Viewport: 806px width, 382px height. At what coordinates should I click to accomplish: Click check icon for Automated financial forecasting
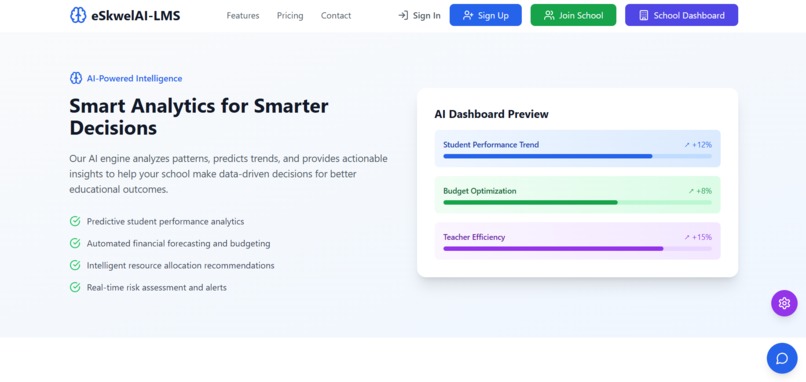point(75,243)
